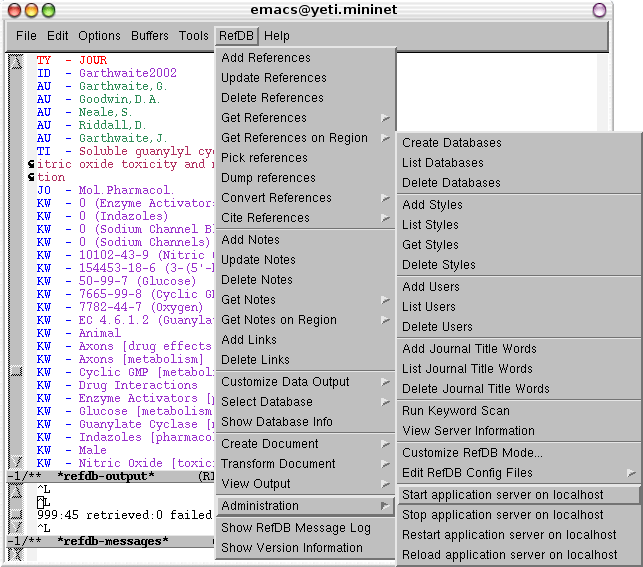Open the Buffers menu
This screenshot has width=643, height=567.
pos(150,36)
